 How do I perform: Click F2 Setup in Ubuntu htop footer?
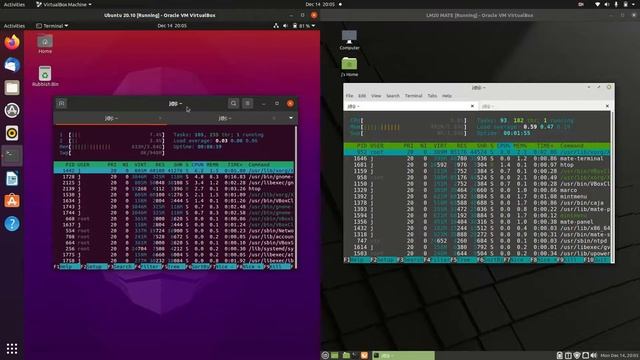[94, 267]
